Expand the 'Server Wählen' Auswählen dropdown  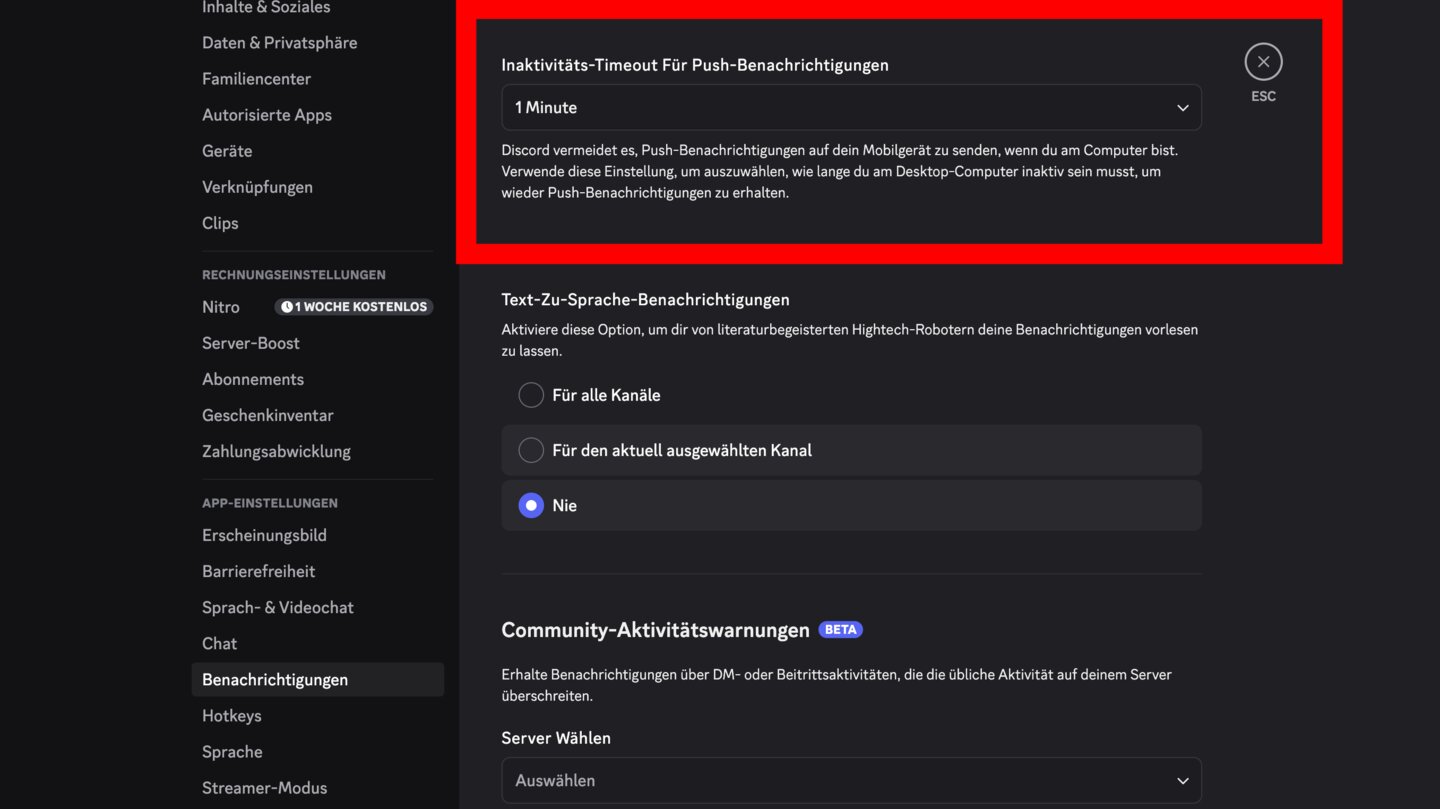pos(850,780)
